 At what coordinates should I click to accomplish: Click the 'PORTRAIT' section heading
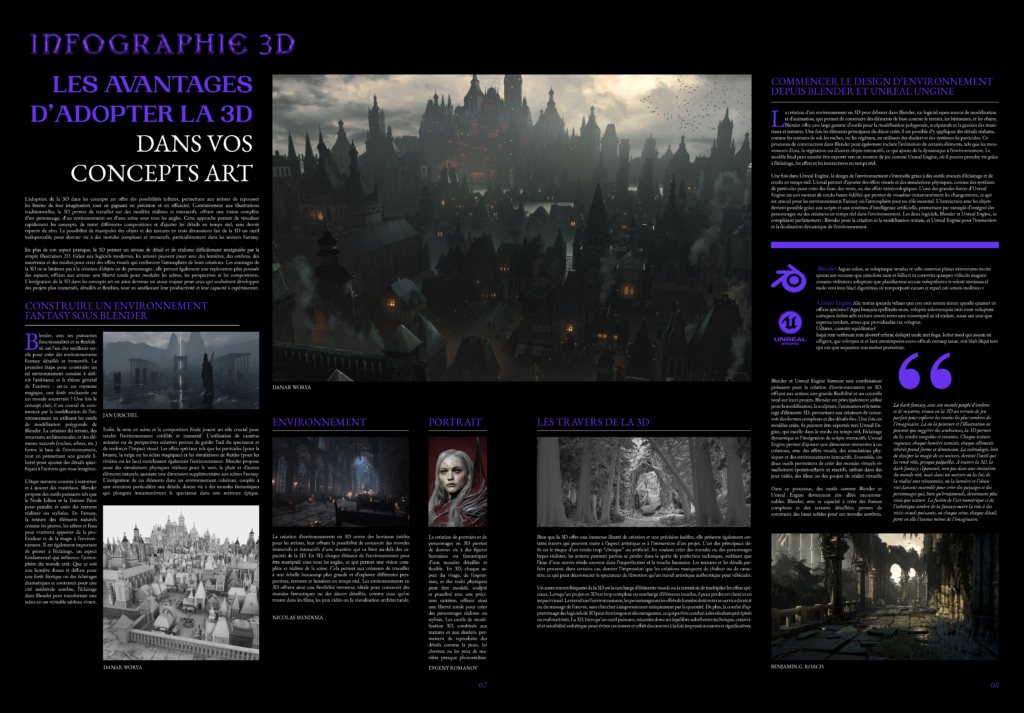tap(455, 422)
